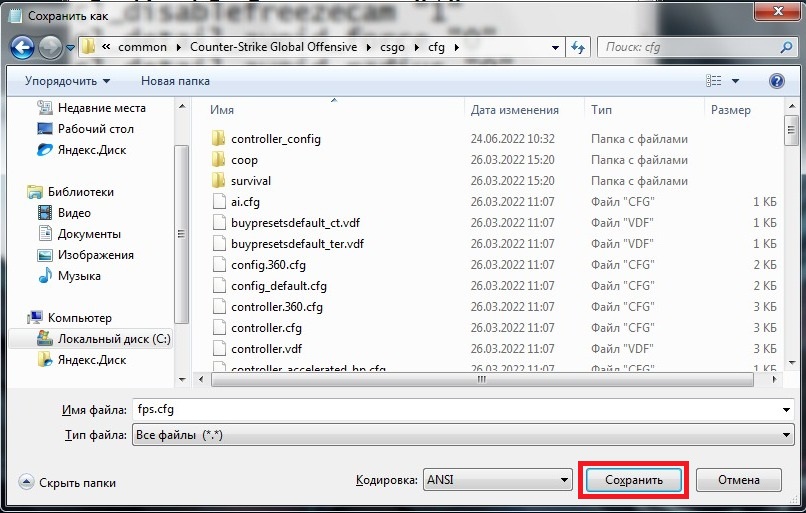Click navigation pane scrollbar down arrow
The width and height of the screenshot is (806, 513).
point(182,380)
